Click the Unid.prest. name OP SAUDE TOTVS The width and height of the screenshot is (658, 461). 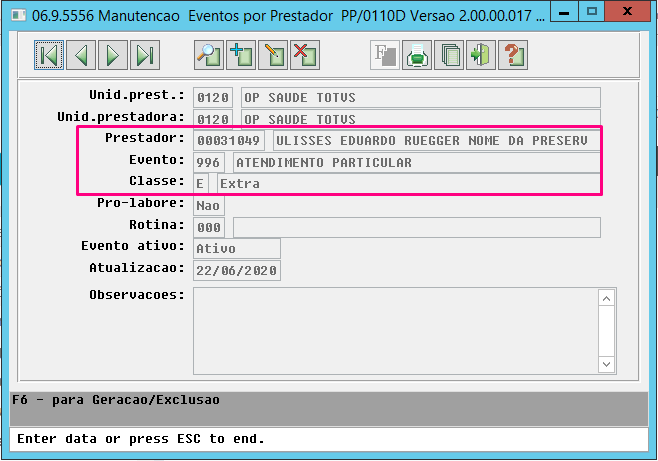(421, 98)
